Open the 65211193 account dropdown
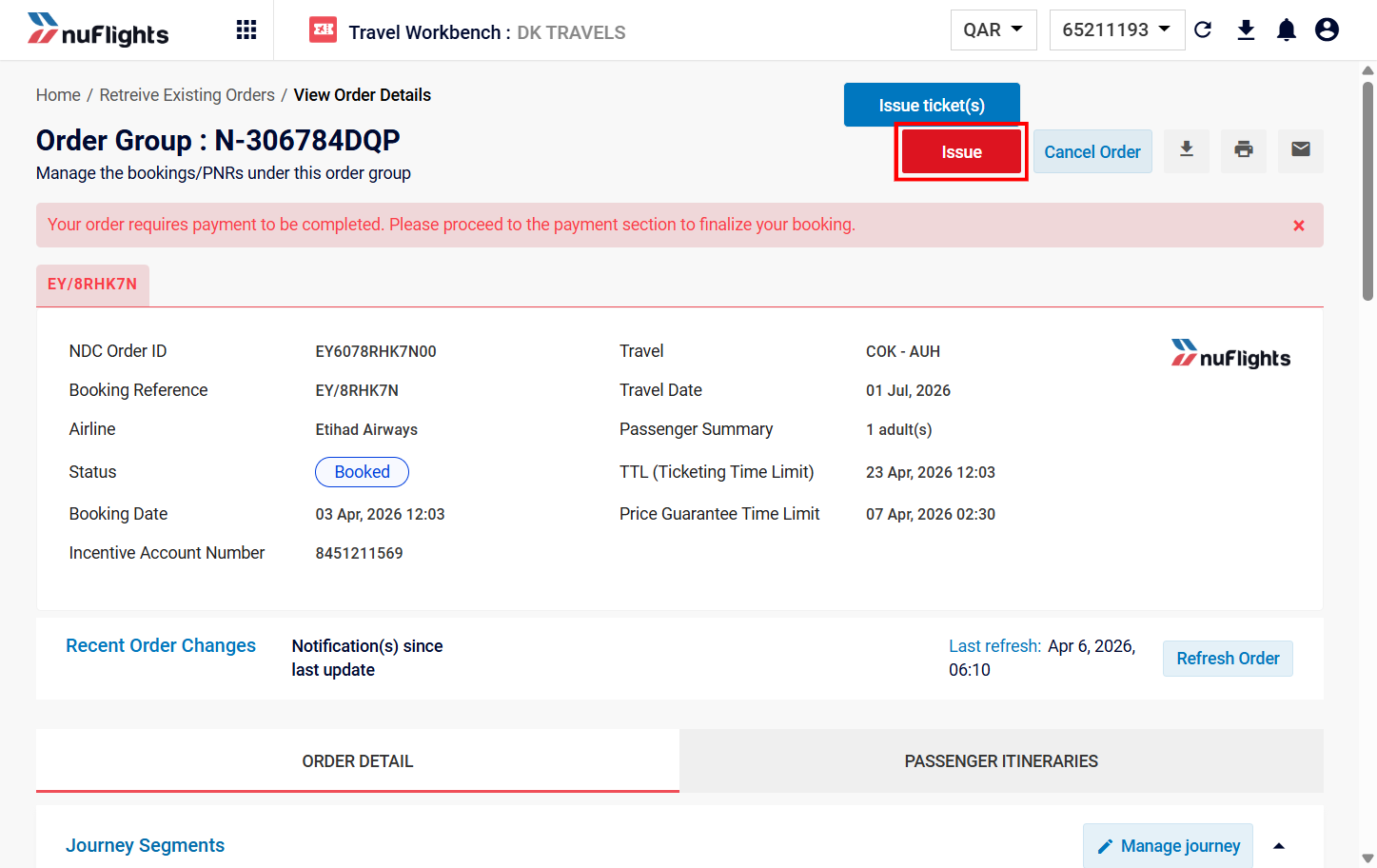Viewport: 1377px width, 868px height. pos(1117,30)
